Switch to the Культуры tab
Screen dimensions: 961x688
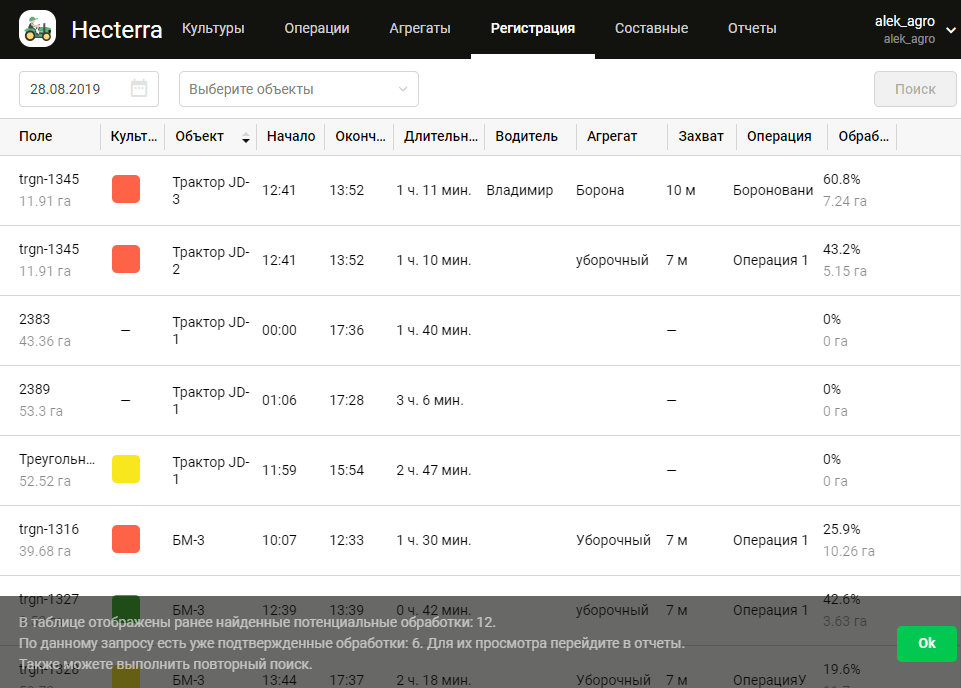[215, 30]
